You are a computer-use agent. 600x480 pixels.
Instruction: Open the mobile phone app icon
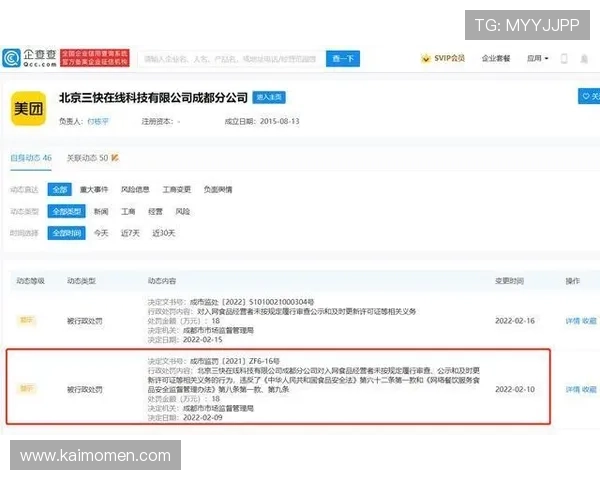coord(564,59)
